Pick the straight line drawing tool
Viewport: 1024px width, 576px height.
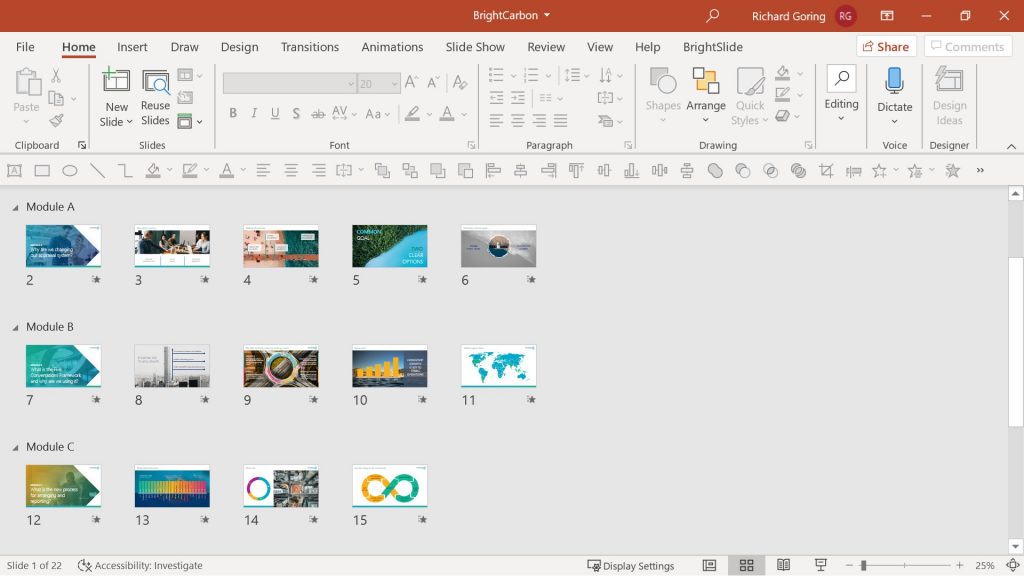(96, 170)
